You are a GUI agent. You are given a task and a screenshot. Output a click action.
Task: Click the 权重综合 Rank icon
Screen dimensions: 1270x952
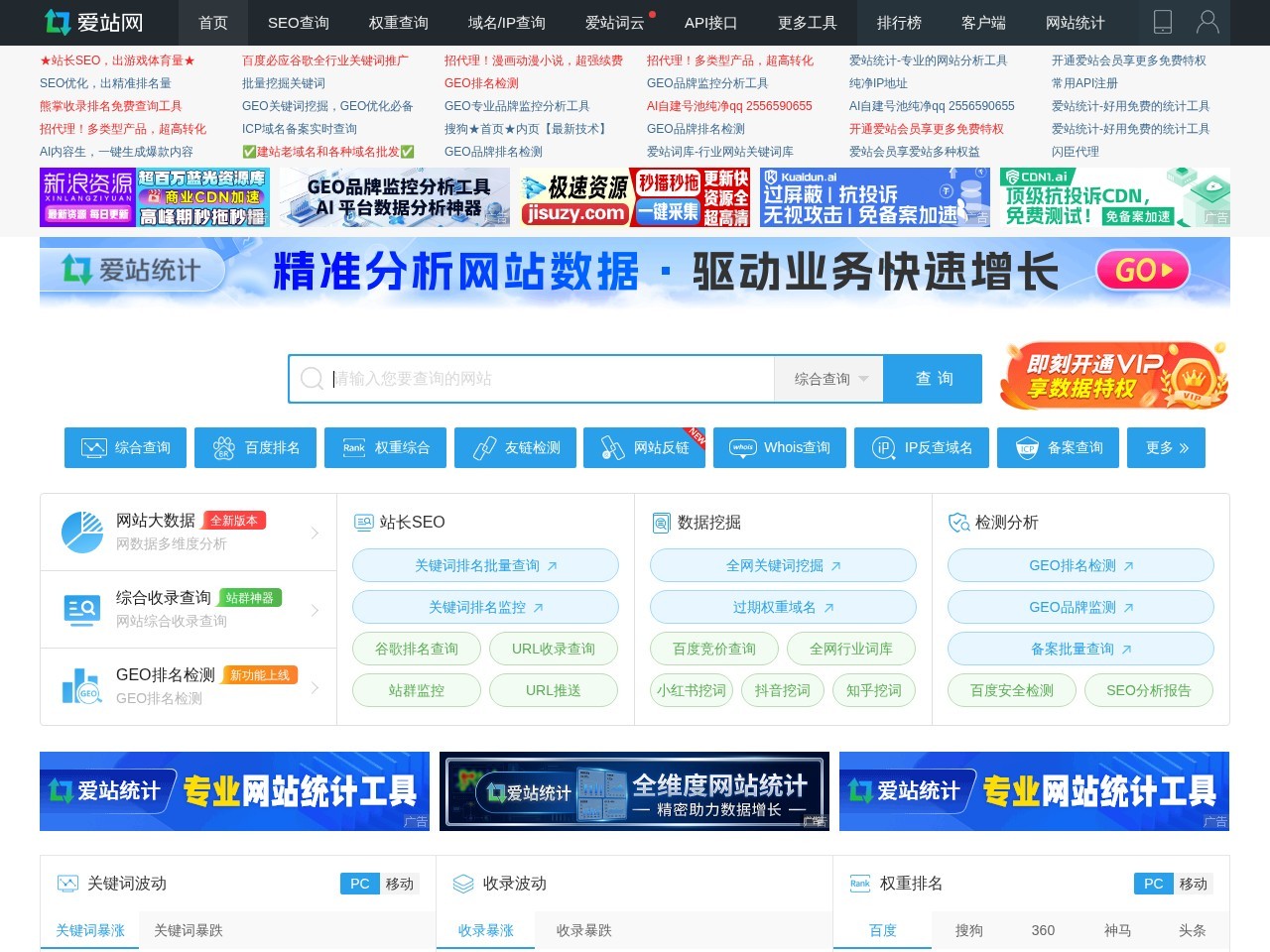coord(354,447)
